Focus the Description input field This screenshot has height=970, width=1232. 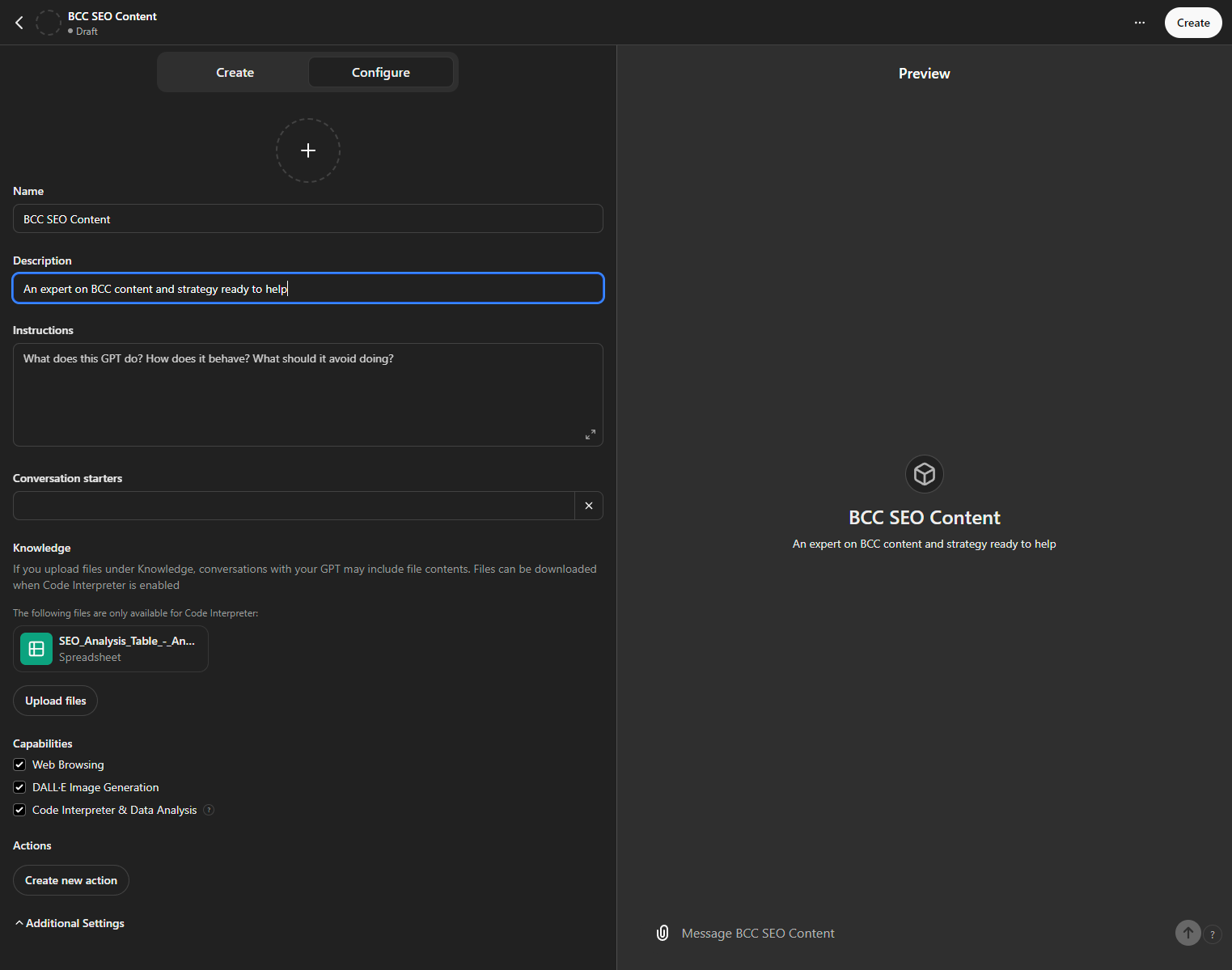tap(308, 288)
